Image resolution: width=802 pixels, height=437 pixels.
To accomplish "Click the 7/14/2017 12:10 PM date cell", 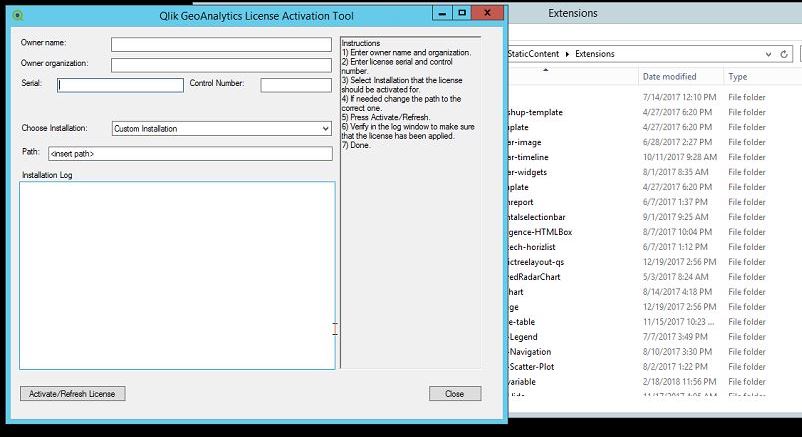I will tap(679, 97).
